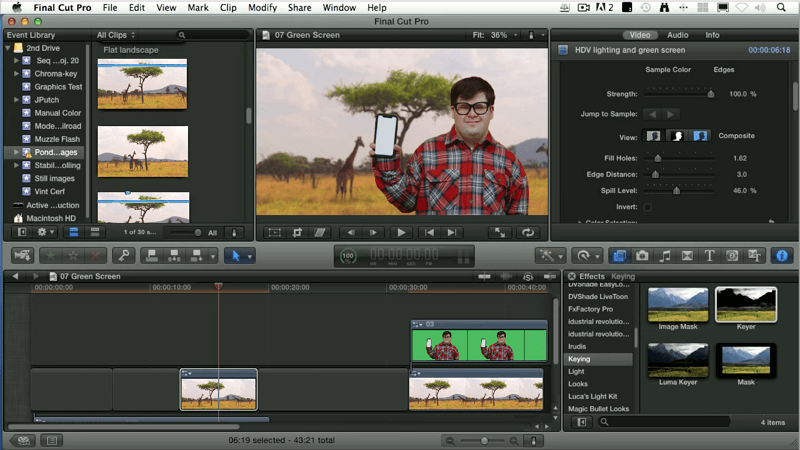Expand the Chroma-key event
This screenshot has width=800, height=450.
pos(16,73)
